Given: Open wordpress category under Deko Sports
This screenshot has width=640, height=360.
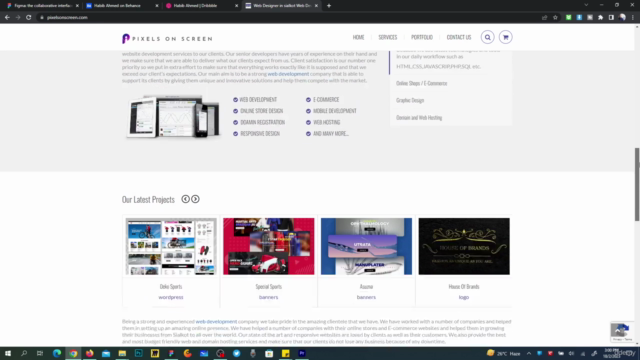Looking at the screenshot, I should (x=171, y=297).
